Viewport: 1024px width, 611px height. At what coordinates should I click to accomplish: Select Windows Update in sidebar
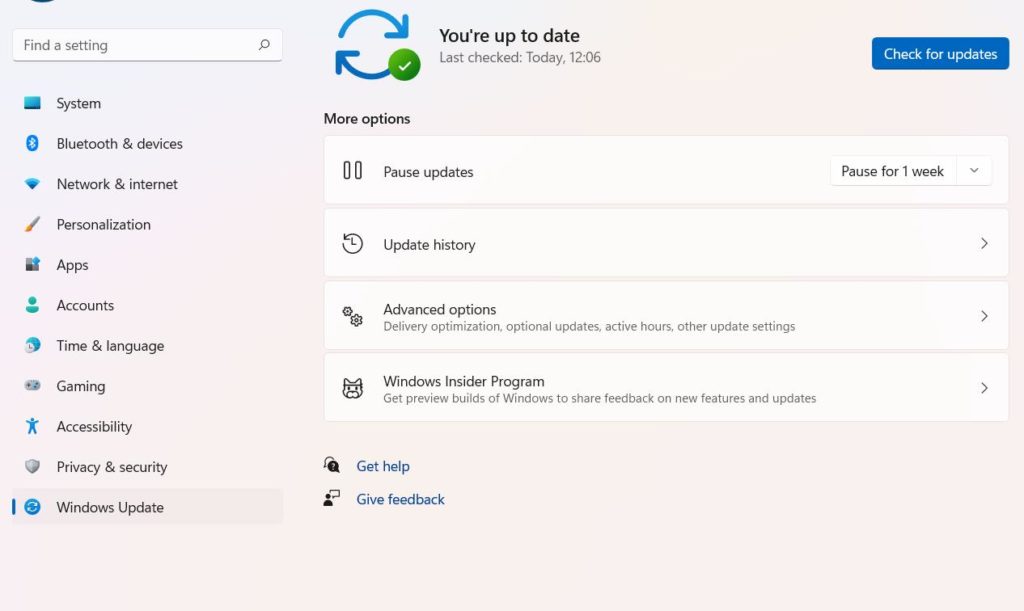(x=148, y=507)
